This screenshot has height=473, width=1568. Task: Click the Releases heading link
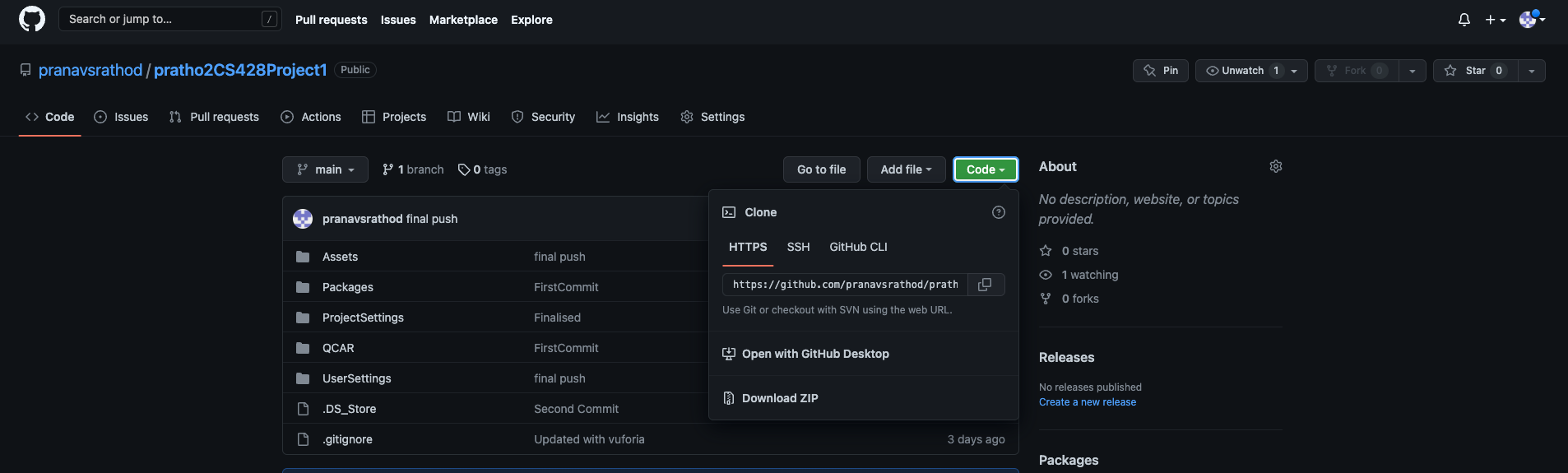click(x=1066, y=358)
